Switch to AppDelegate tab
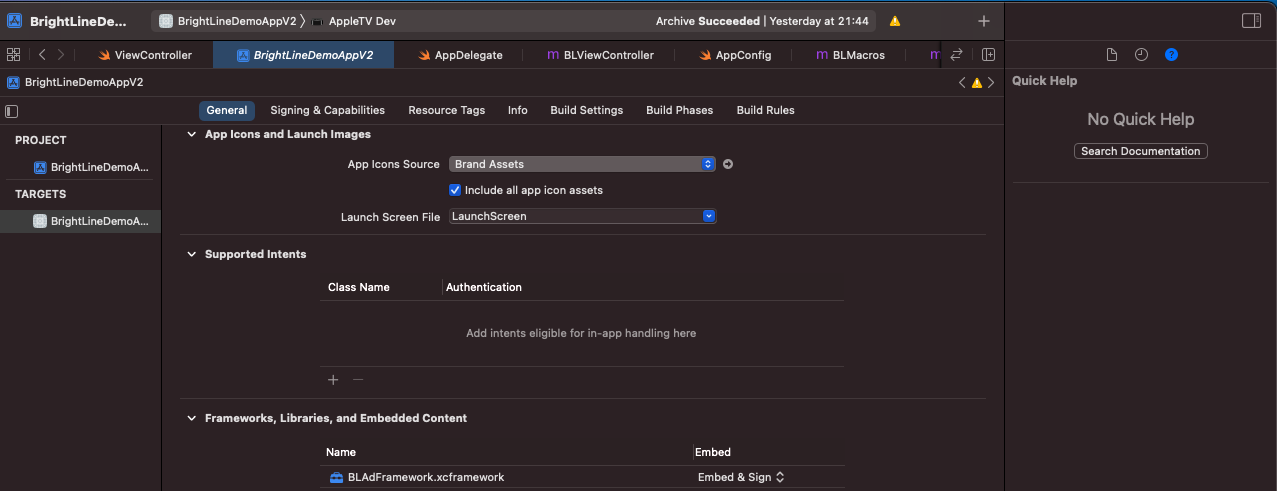The image size is (1277, 491). click(460, 55)
